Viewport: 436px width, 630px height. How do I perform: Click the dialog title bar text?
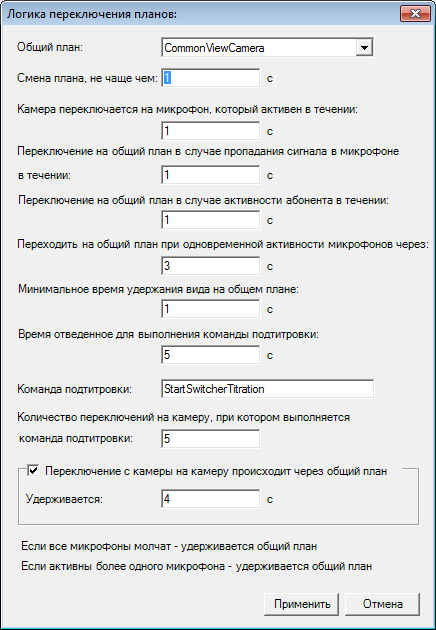tap(93, 14)
